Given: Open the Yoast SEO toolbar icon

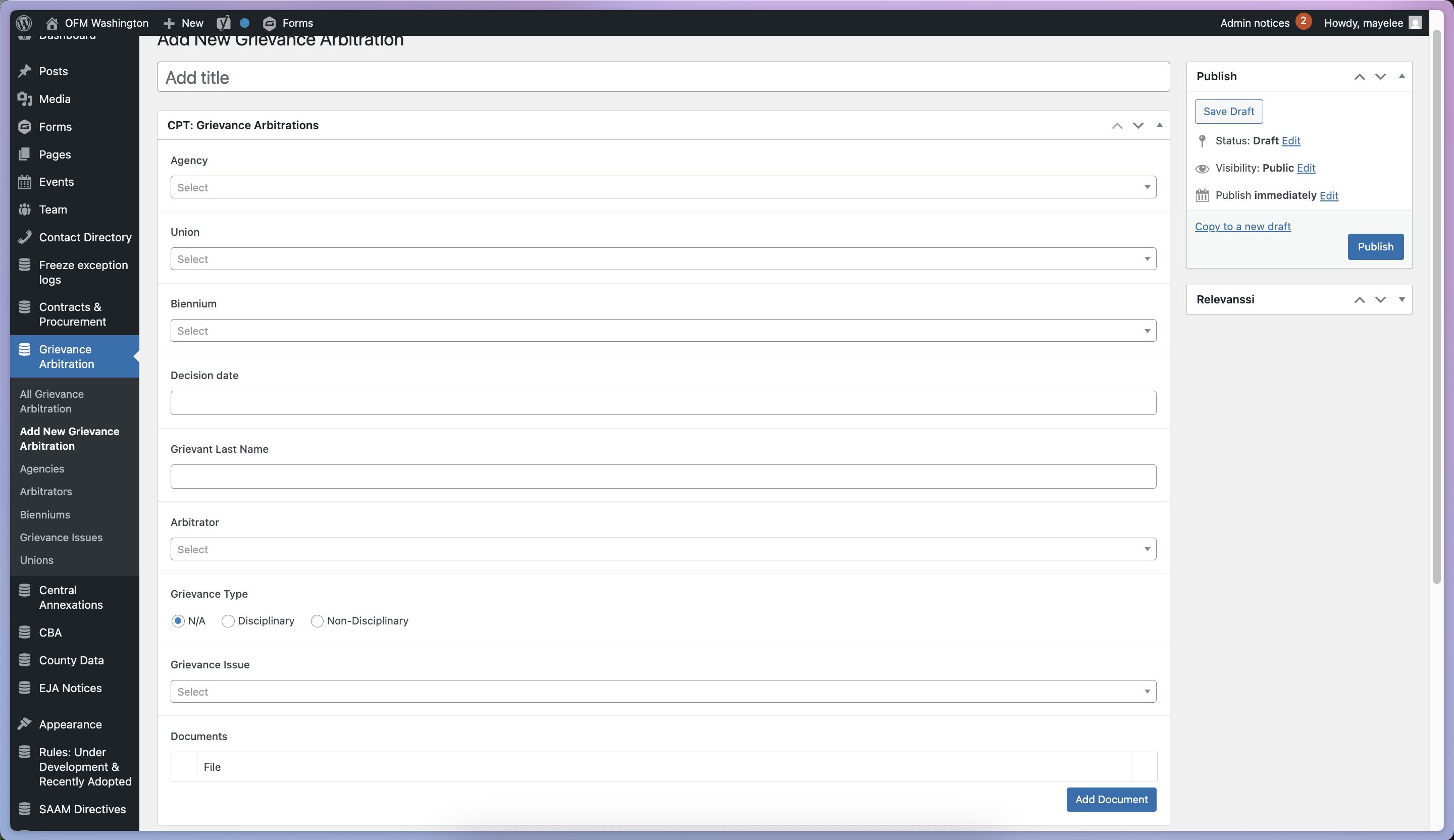Looking at the screenshot, I should point(223,23).
